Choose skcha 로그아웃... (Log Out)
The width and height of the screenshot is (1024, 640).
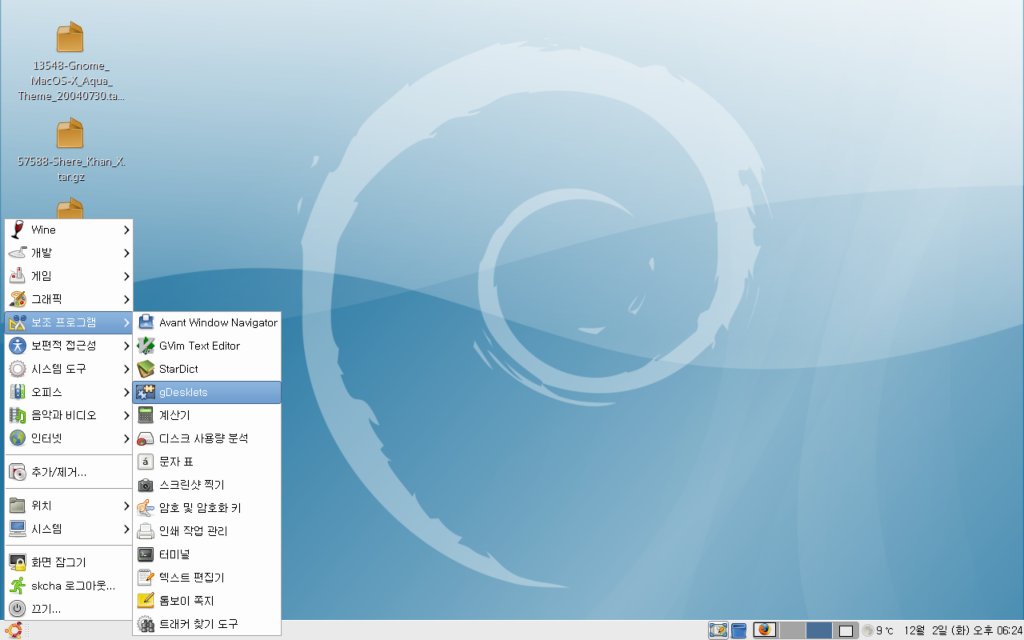[x=69, y=586]
